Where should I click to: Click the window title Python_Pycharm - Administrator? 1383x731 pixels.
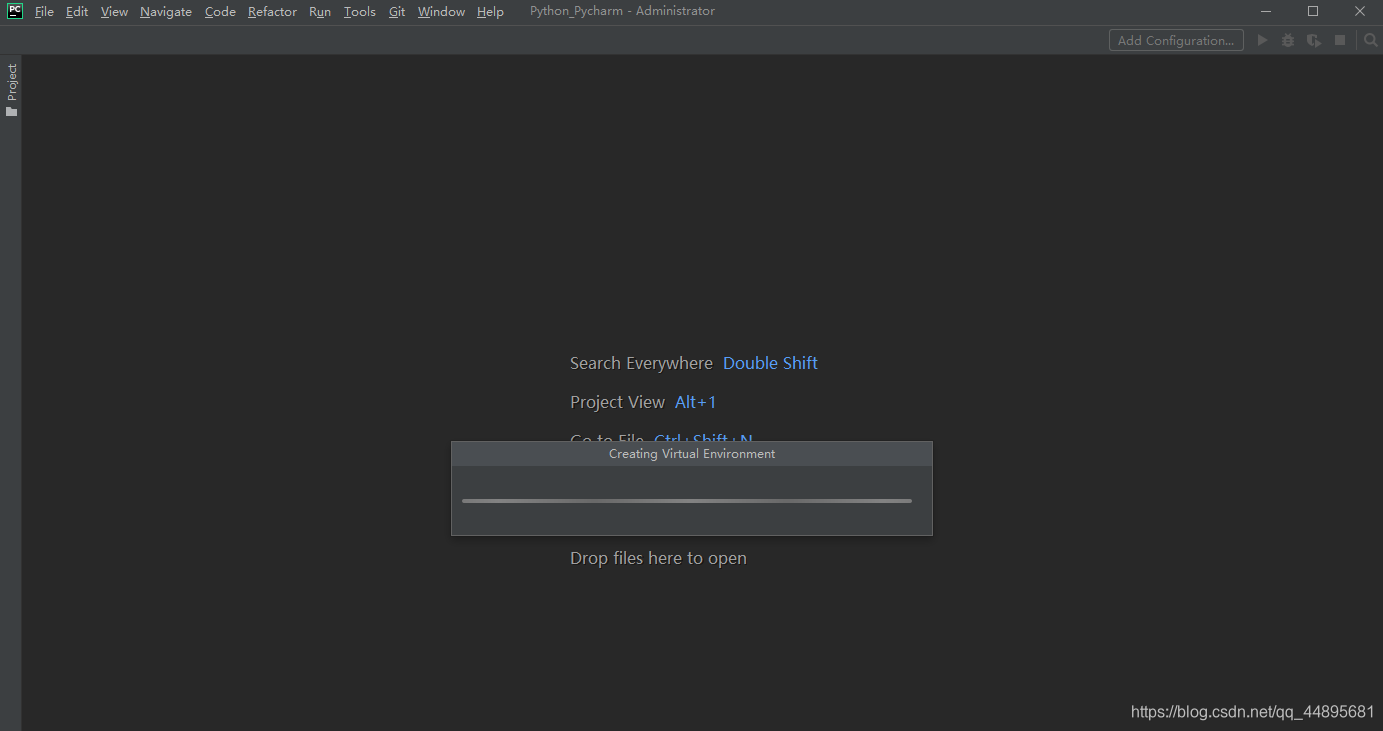(622, 11)
